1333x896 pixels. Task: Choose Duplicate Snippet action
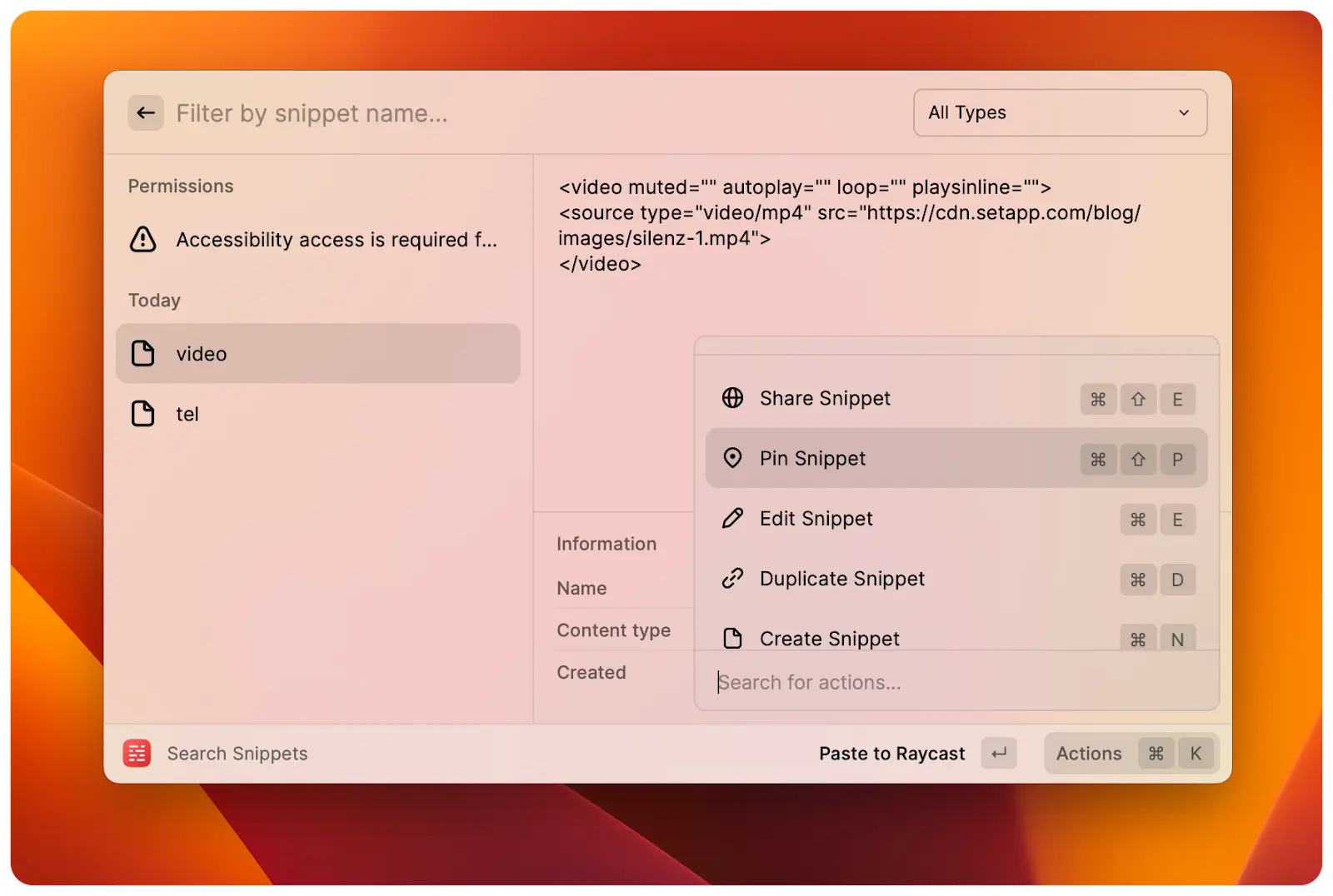click(x=956, y=579)
